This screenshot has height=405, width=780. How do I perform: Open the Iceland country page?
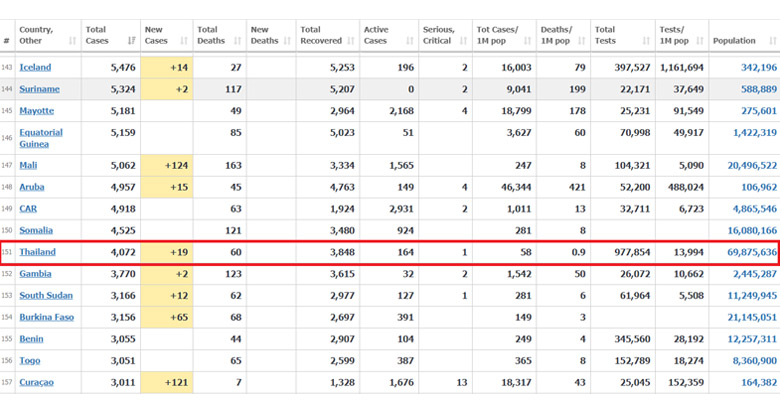point(35,67)
